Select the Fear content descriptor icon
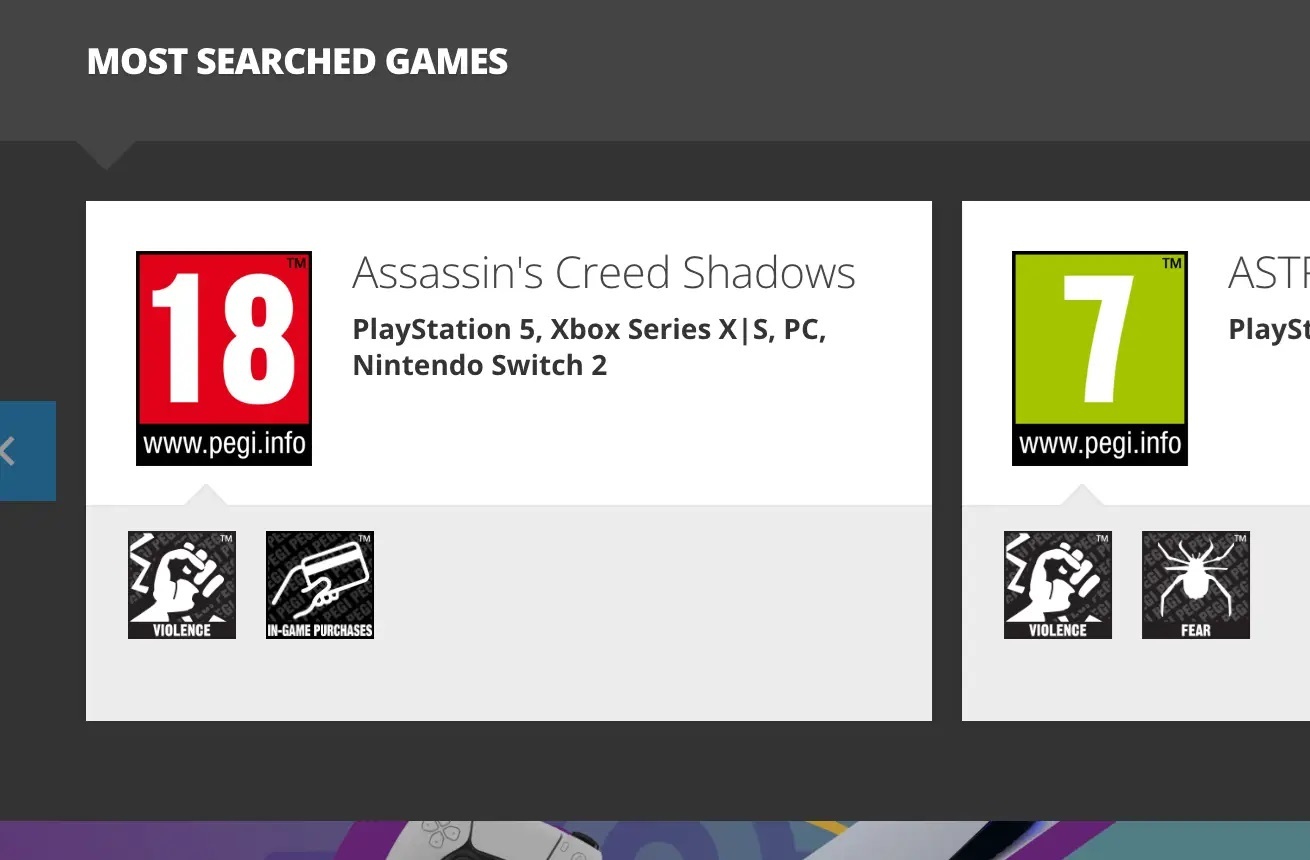This screenshot has height=860, width=1310. point(1195,584)
